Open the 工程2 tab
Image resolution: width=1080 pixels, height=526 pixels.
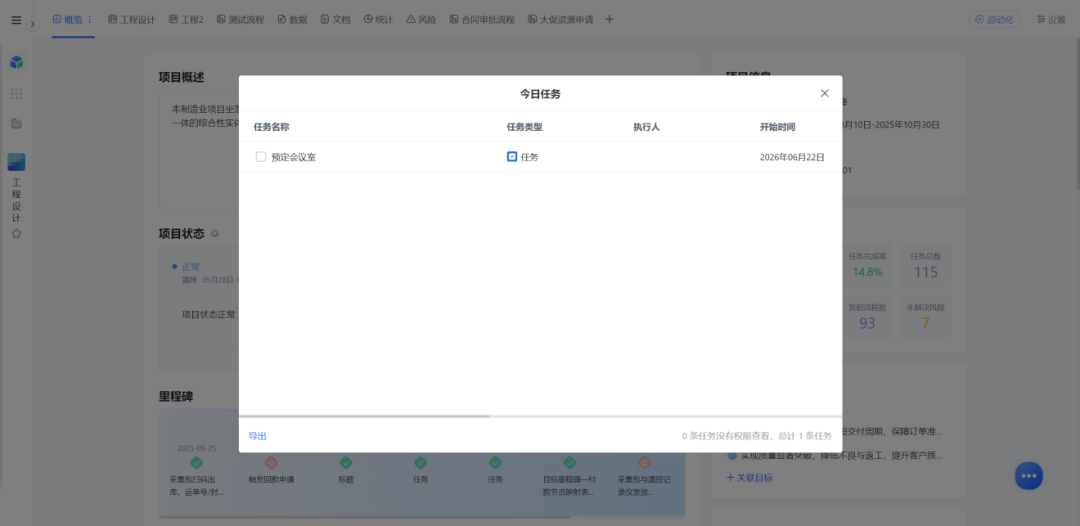click(186, 19)
